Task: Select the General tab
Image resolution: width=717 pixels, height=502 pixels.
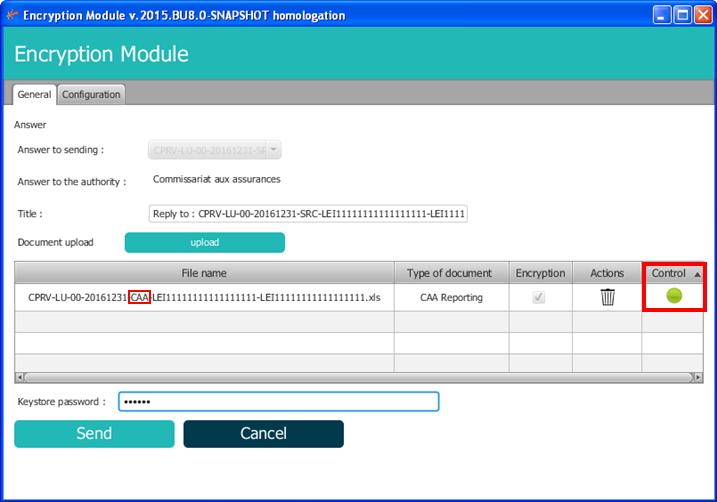Action: pos(34,94)
